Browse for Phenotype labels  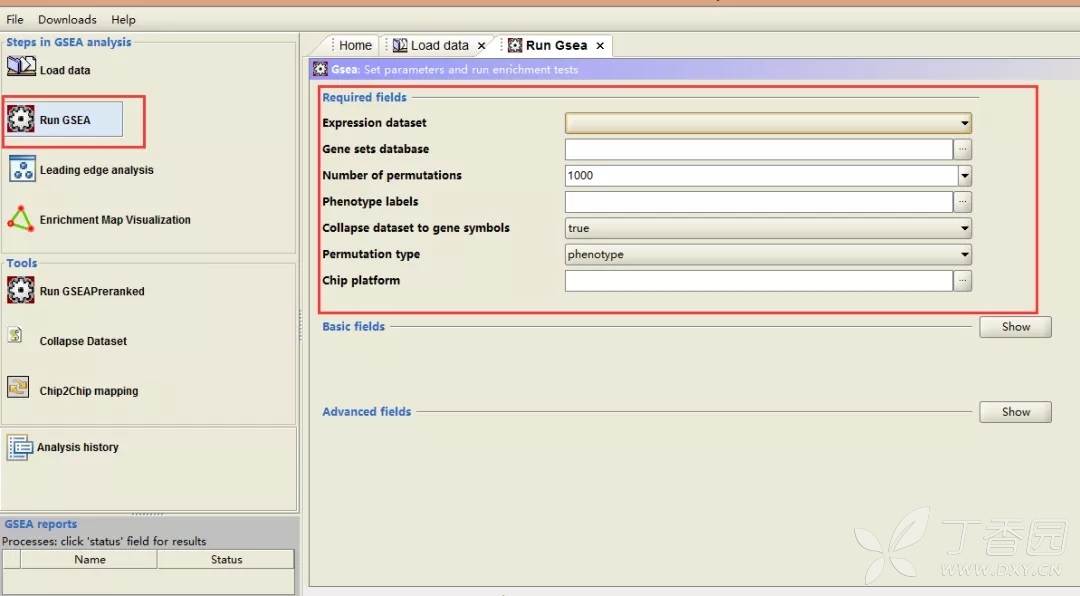pos(963,201)
